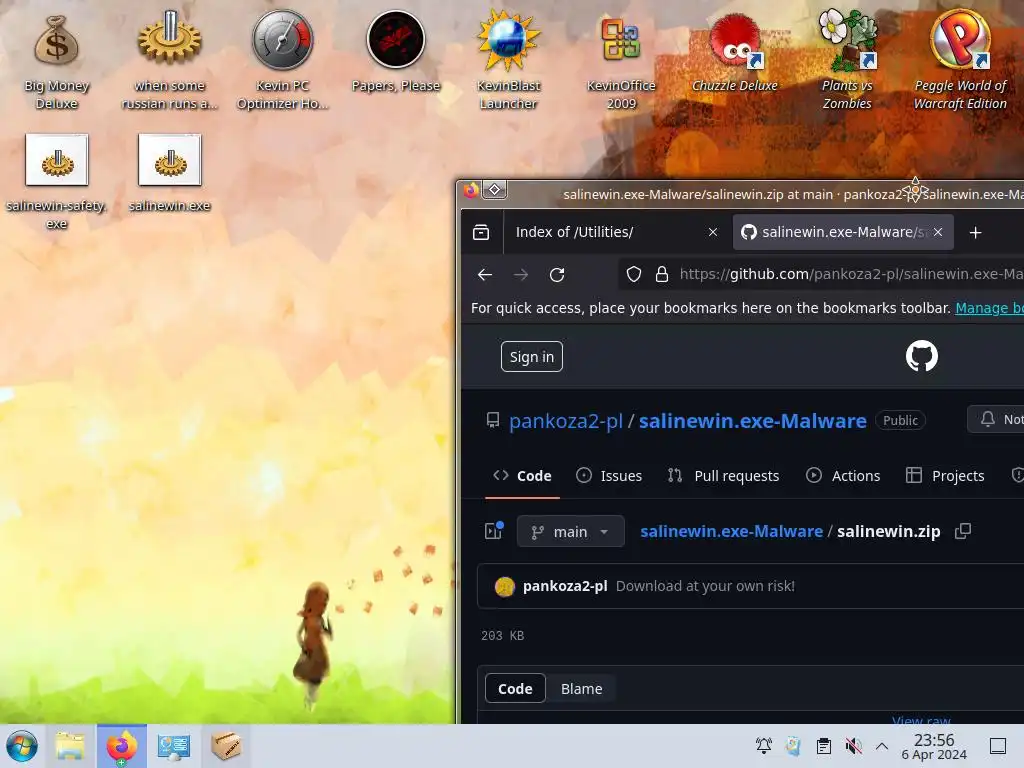Select salinewin.exe desktop file
Viewport: 1024px width, 768px height.
pyautogui.click(x=169, y=173)
